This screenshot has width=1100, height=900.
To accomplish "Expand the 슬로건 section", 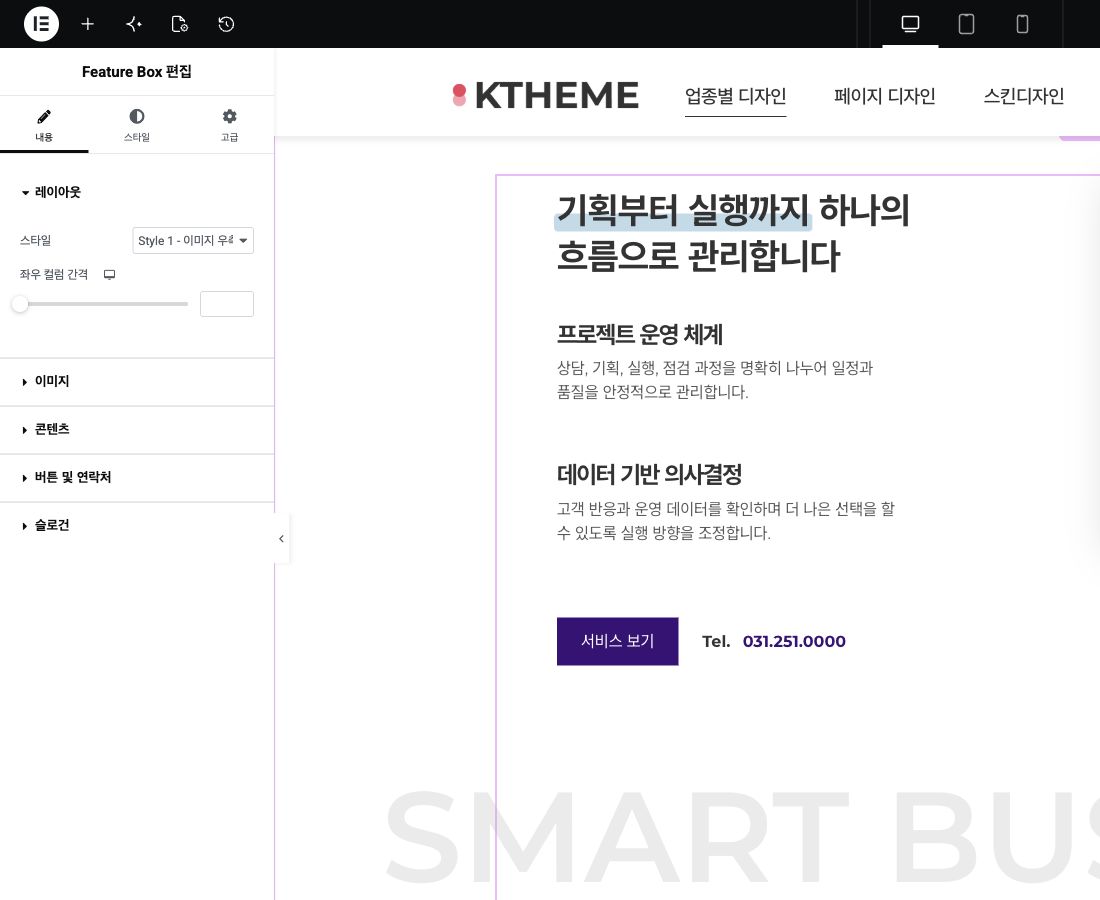I will (137, 525).
